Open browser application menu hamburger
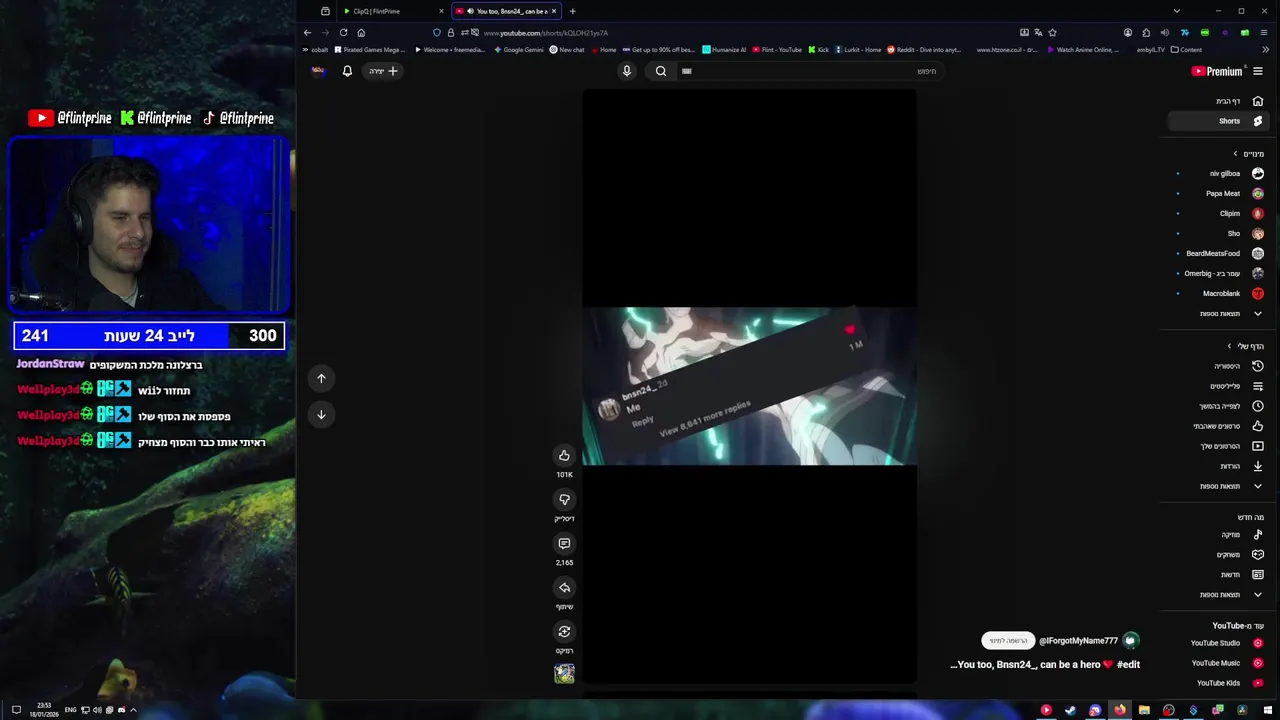 click(1265, 32)
